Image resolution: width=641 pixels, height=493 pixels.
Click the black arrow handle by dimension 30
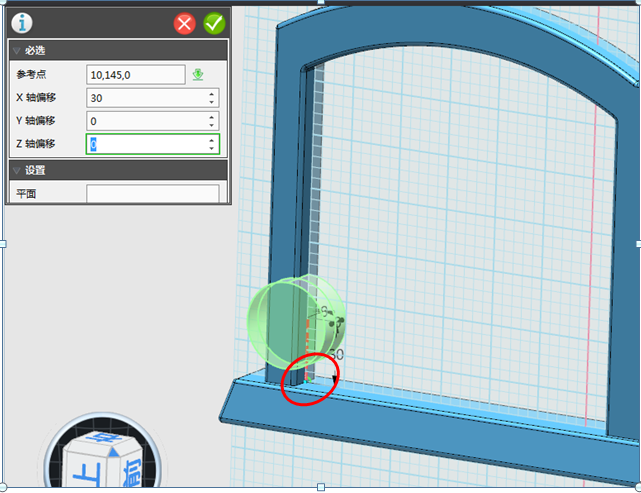336,380
